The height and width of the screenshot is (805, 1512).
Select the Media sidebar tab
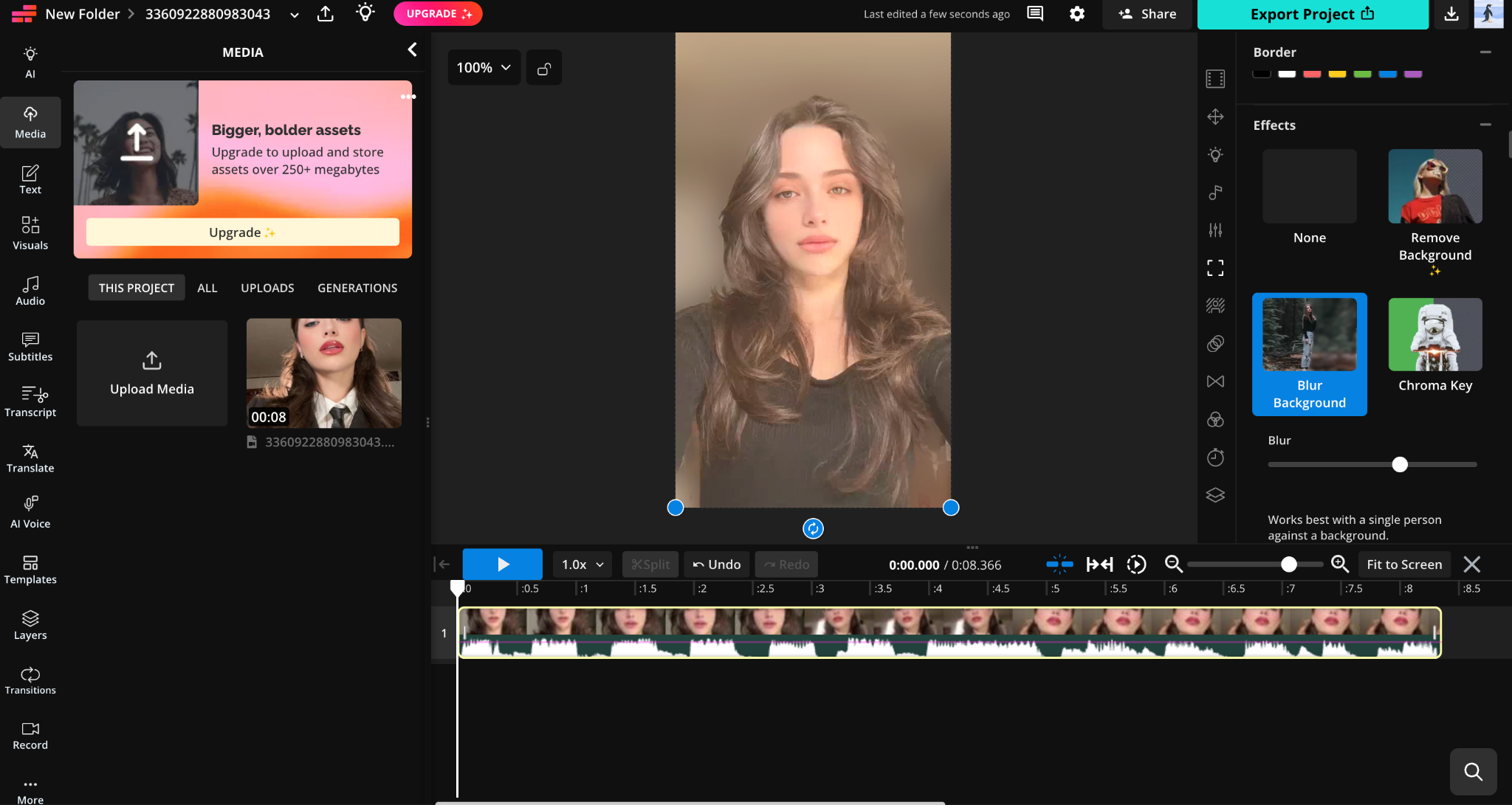[x=30, y=122]
